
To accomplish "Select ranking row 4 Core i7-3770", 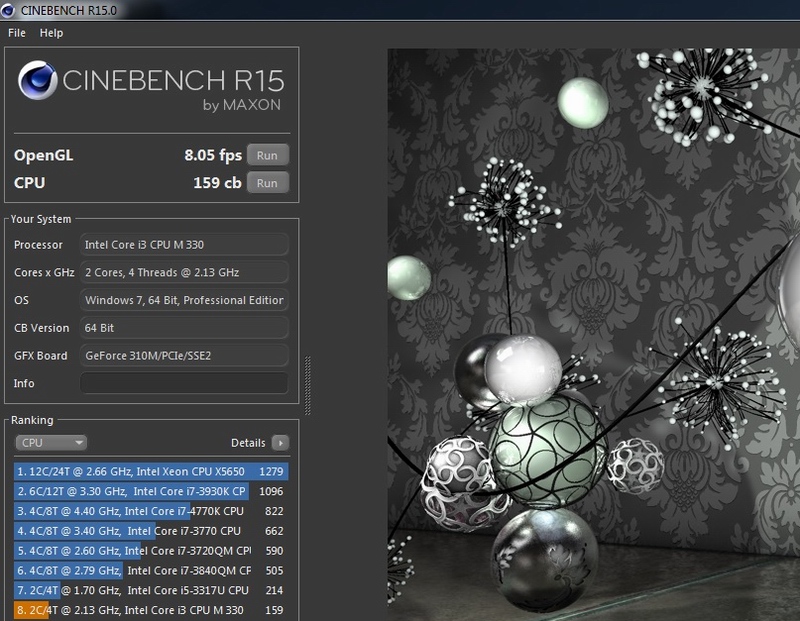I will click(151, 531).
